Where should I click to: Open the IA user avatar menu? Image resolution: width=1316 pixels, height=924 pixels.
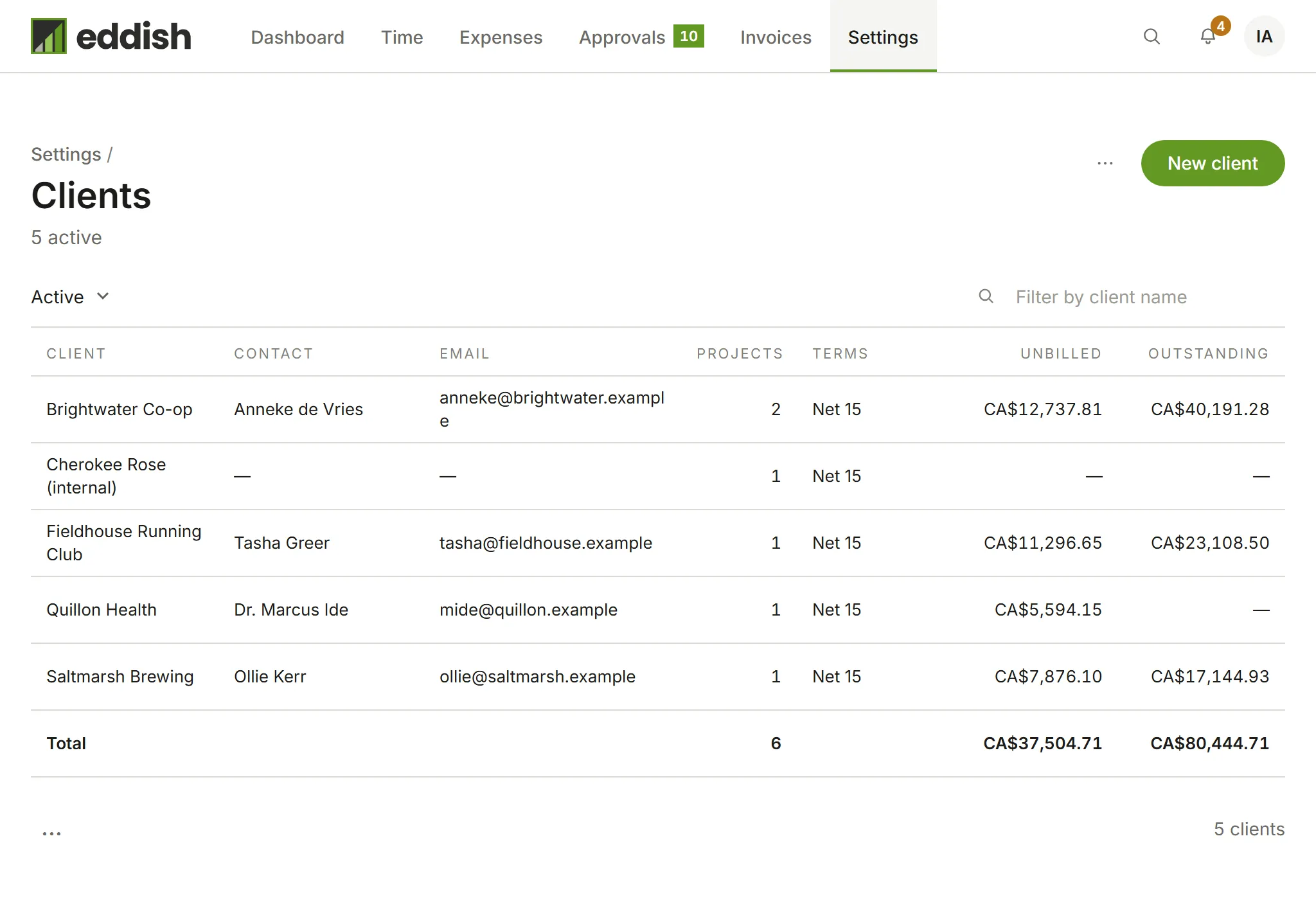click(x=1264, y=37)
